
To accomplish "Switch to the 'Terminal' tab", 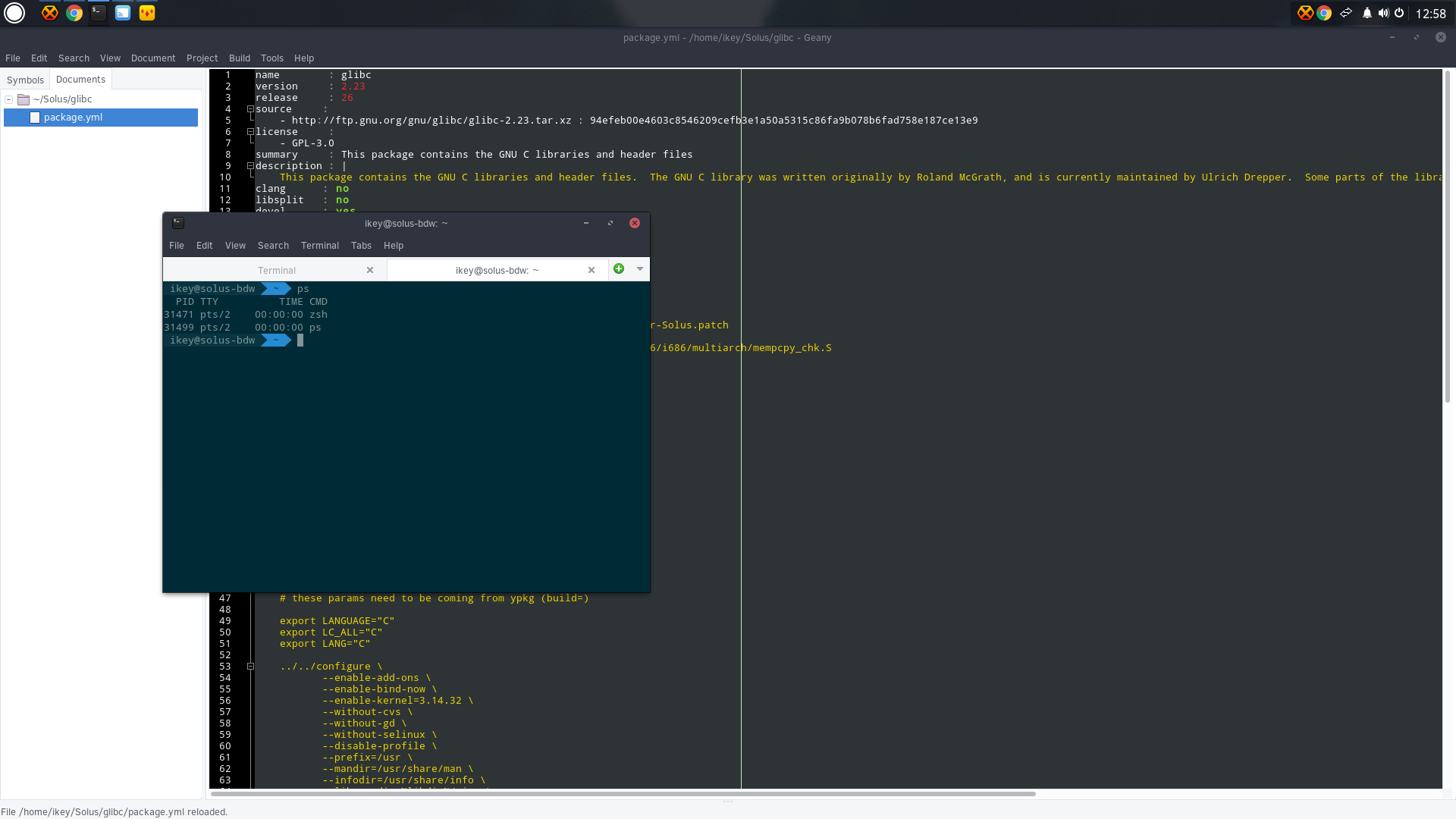I will click(276, 270).
